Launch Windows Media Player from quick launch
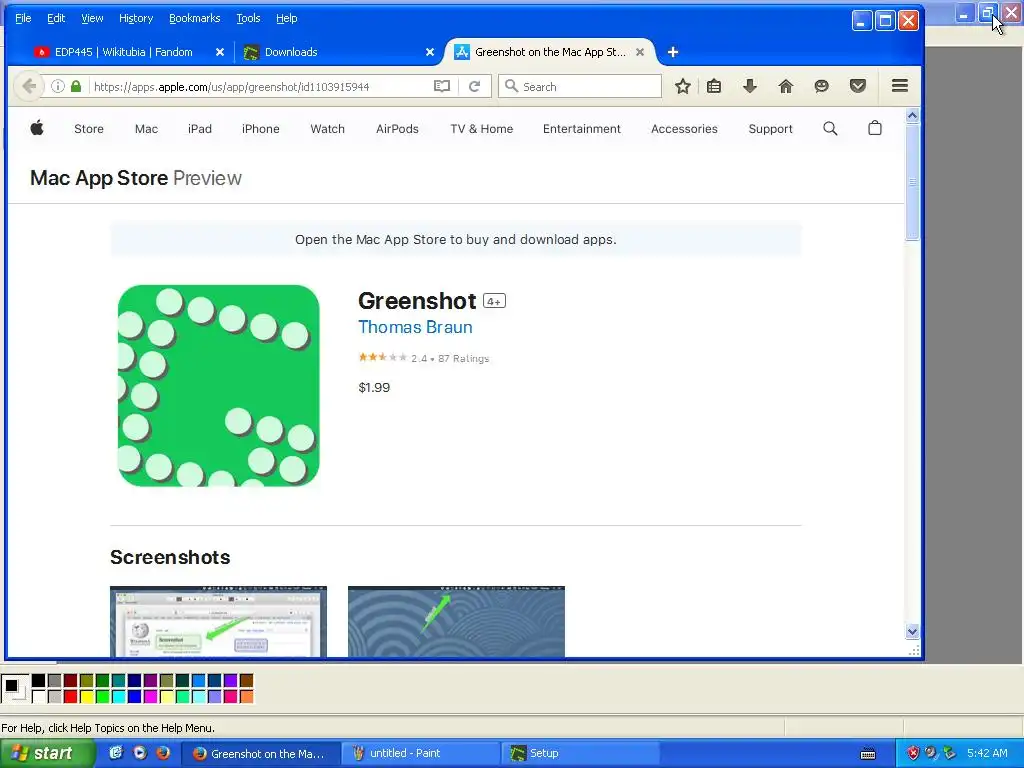 [140, 752]
